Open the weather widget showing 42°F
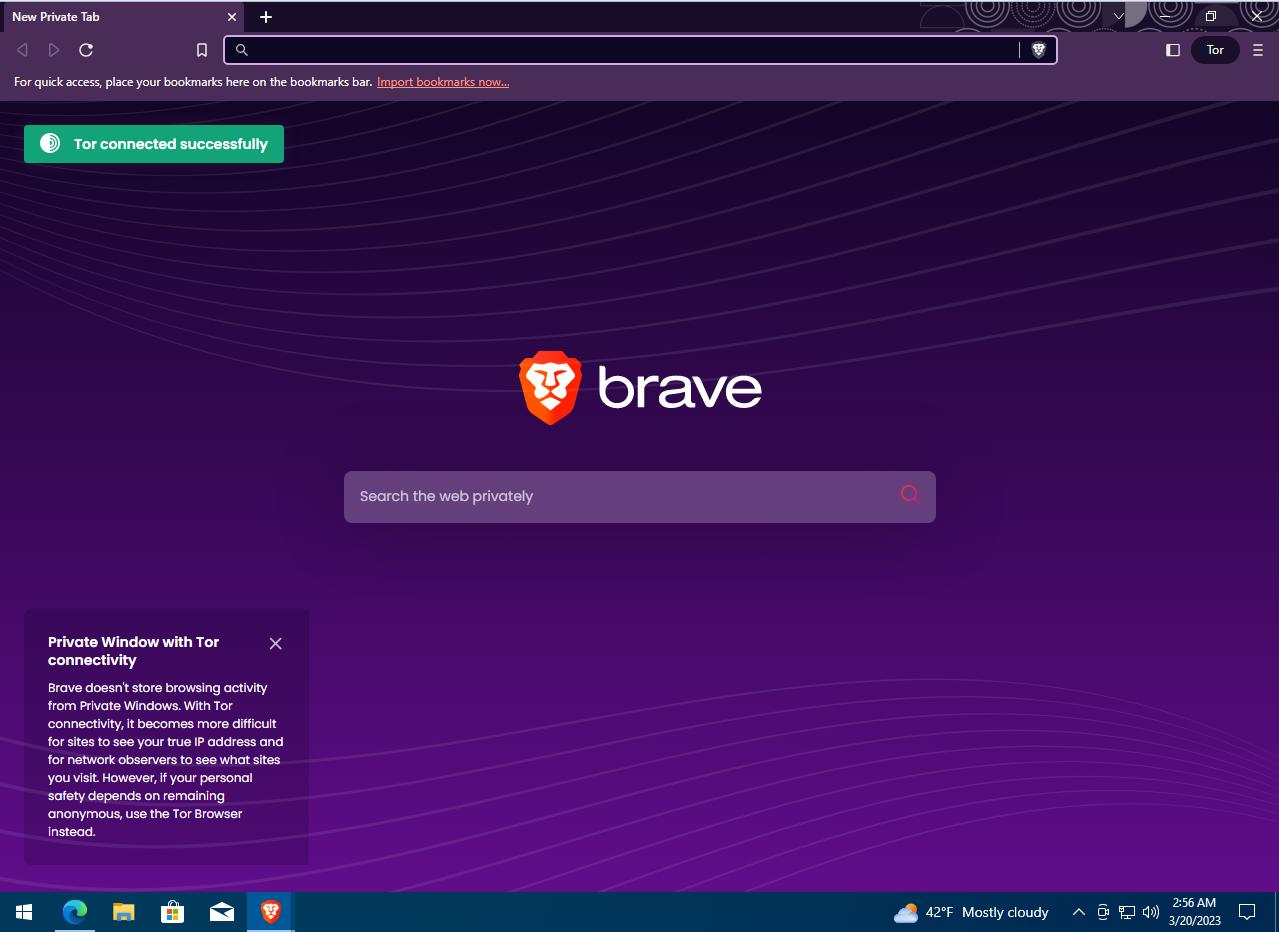Screen dimensions: 1279x932 click(971, 912)
